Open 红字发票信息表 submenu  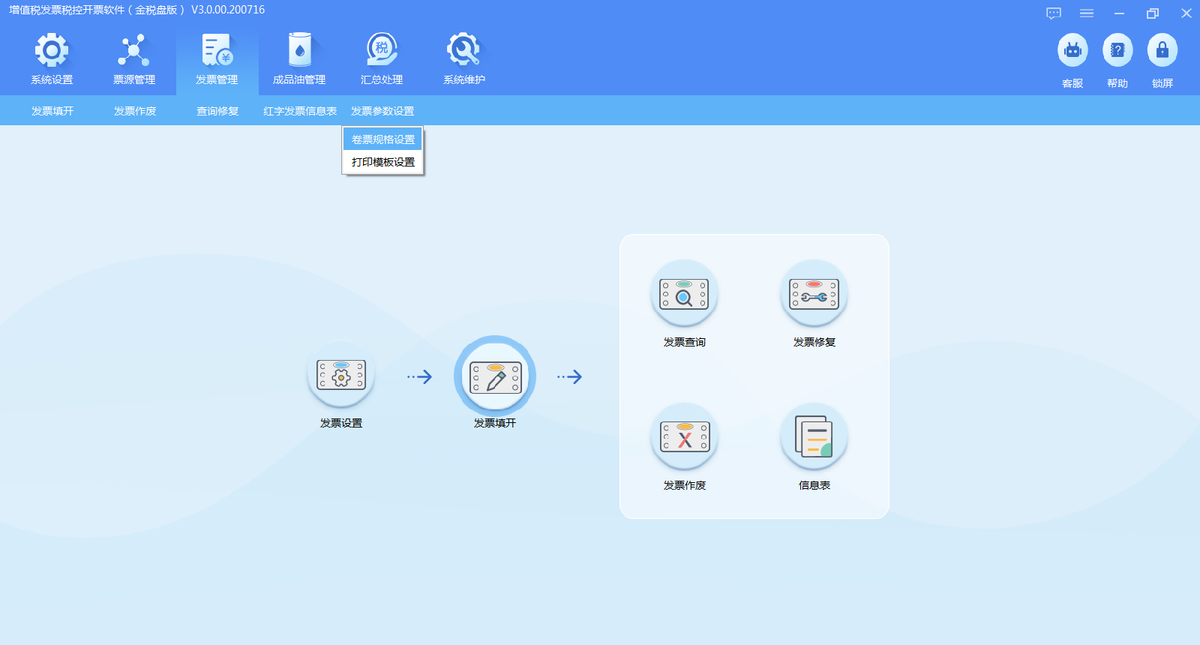[x=300, y=111]
